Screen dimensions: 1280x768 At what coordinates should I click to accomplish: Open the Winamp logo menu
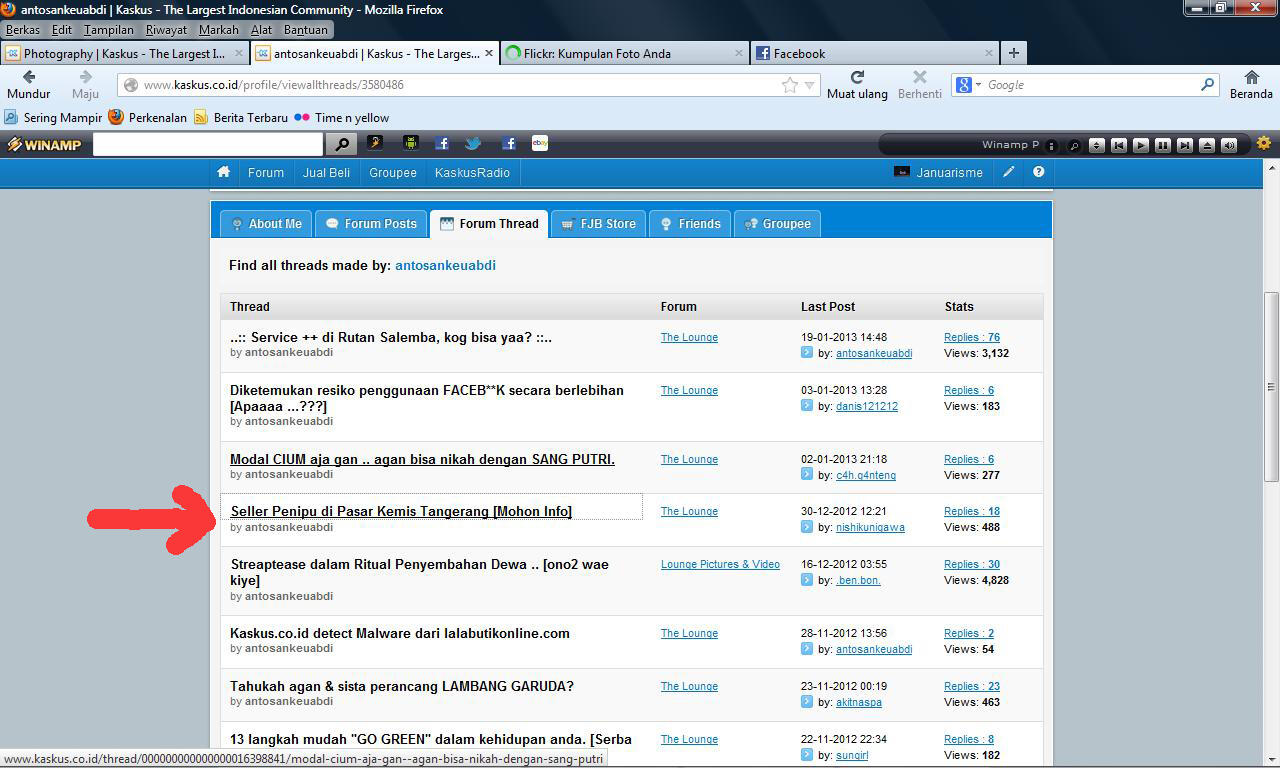pyautogui.click(x=45, y=145)
